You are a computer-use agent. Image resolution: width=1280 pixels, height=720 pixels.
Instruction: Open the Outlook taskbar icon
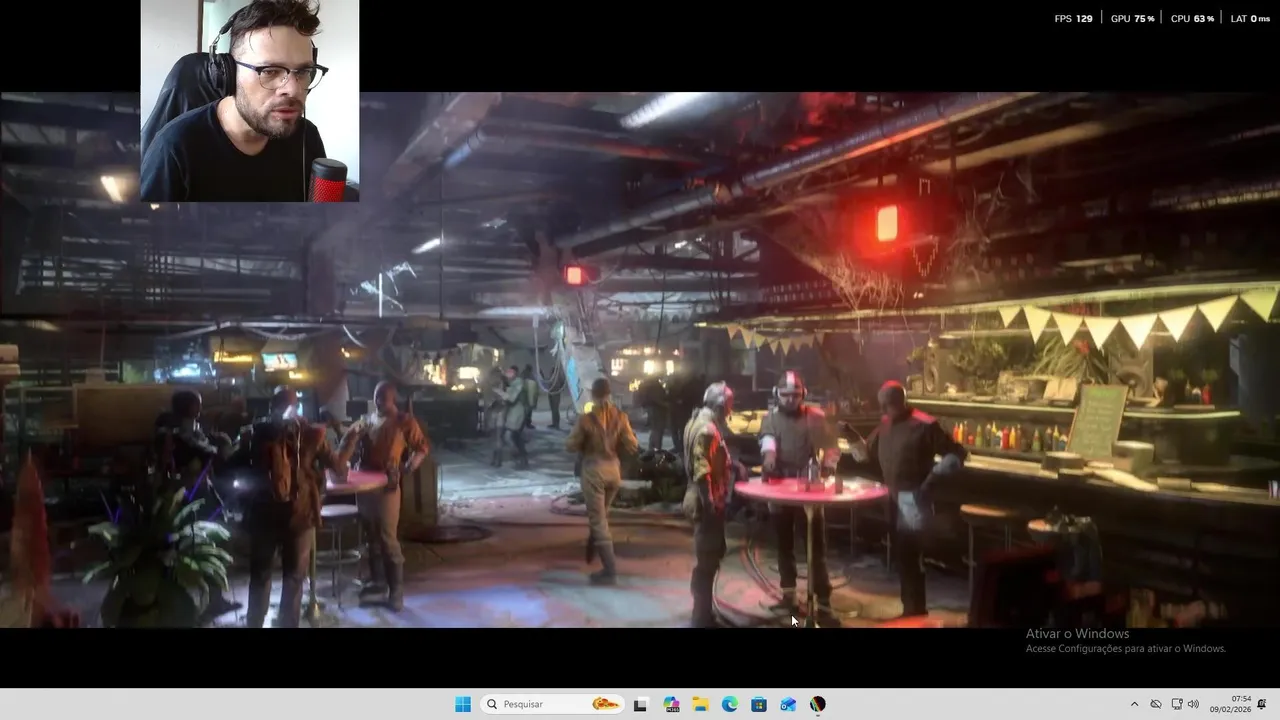pyautogui.click(x=788, y=704)
